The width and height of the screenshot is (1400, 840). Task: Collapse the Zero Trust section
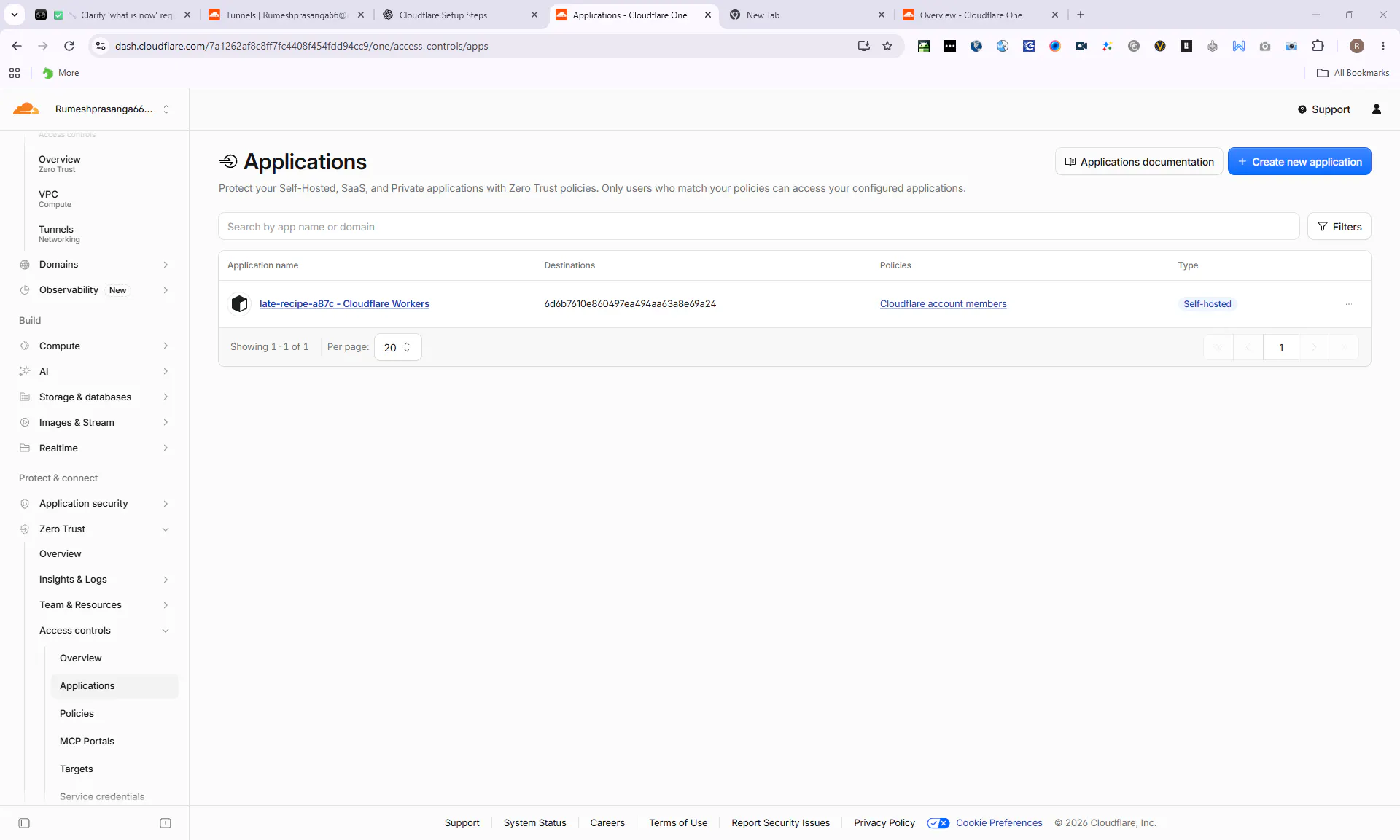click(x=95, y=529)
